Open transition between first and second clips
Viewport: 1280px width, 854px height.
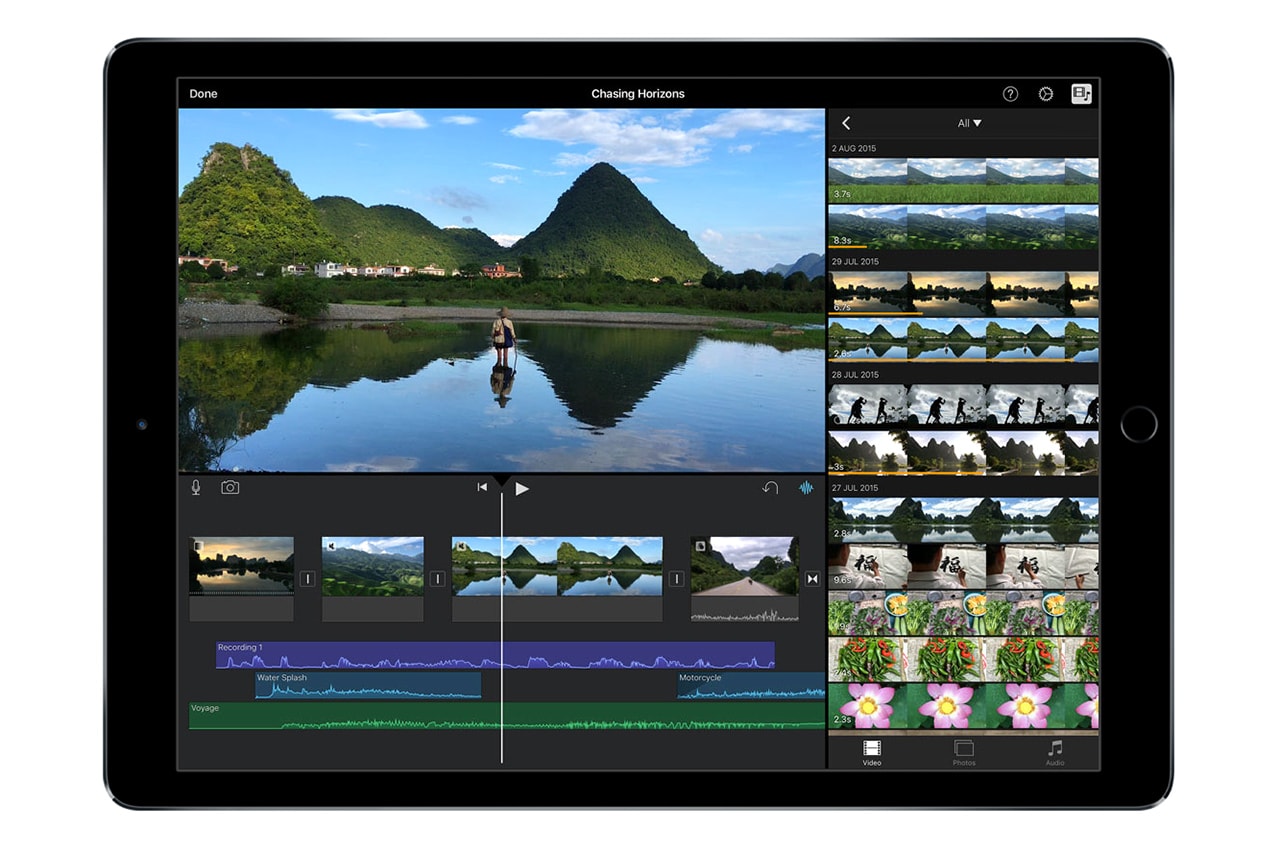(308, 579)
